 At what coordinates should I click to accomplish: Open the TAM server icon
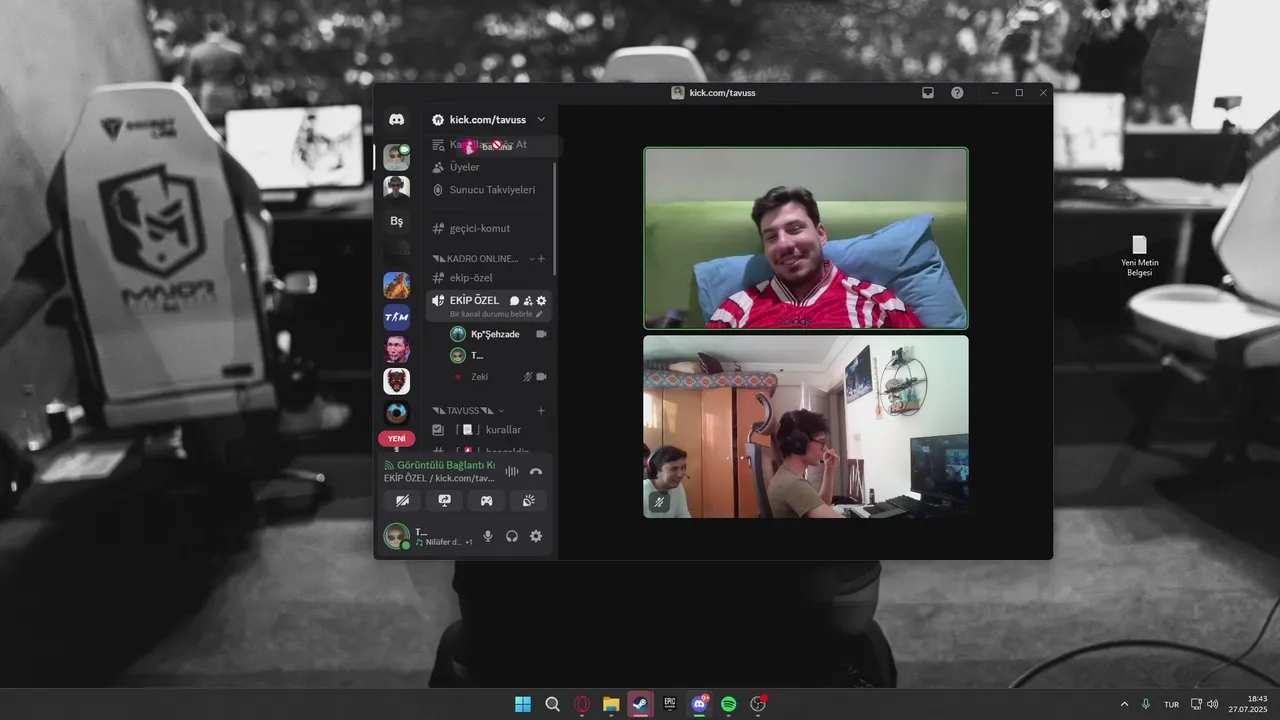click(x=397, y=317)
